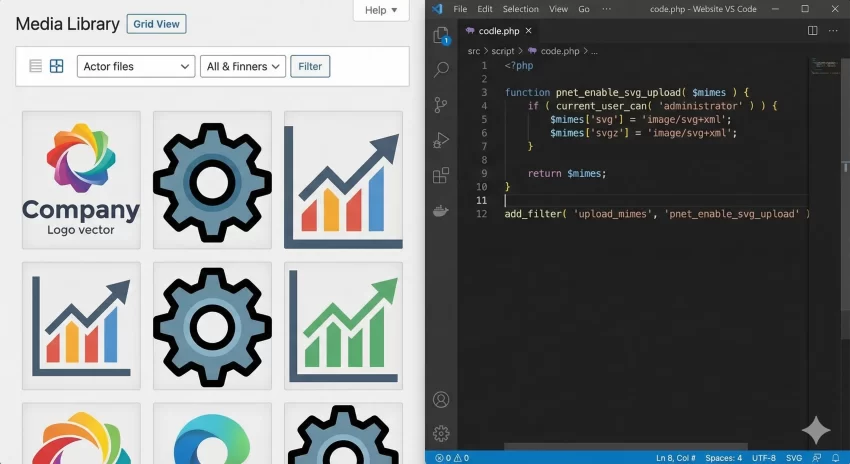Image resolution: width=850 pixels, height=464 pixels.
Task: Click the feedback icon in status bar
Action: [x=816, y=458]
